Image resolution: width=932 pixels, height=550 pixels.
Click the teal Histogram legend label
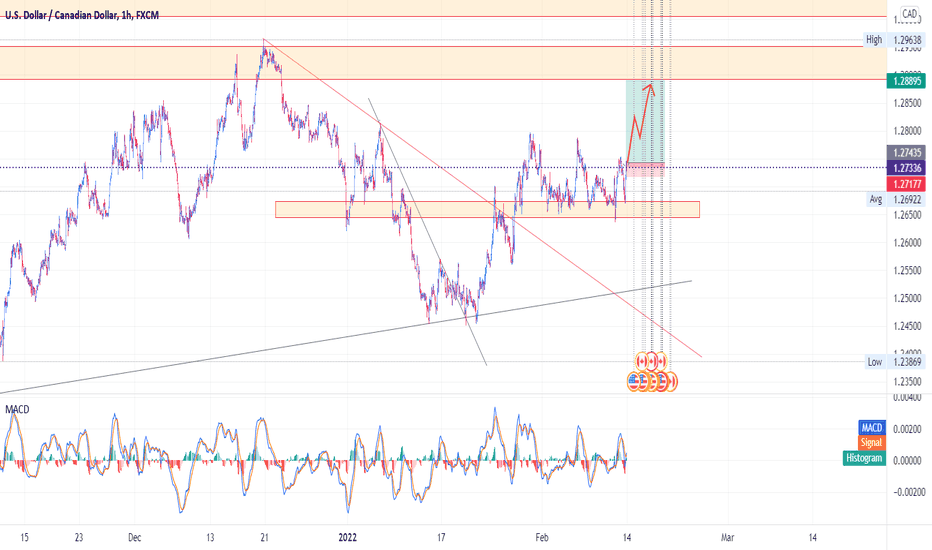click(x=864, y=458)
